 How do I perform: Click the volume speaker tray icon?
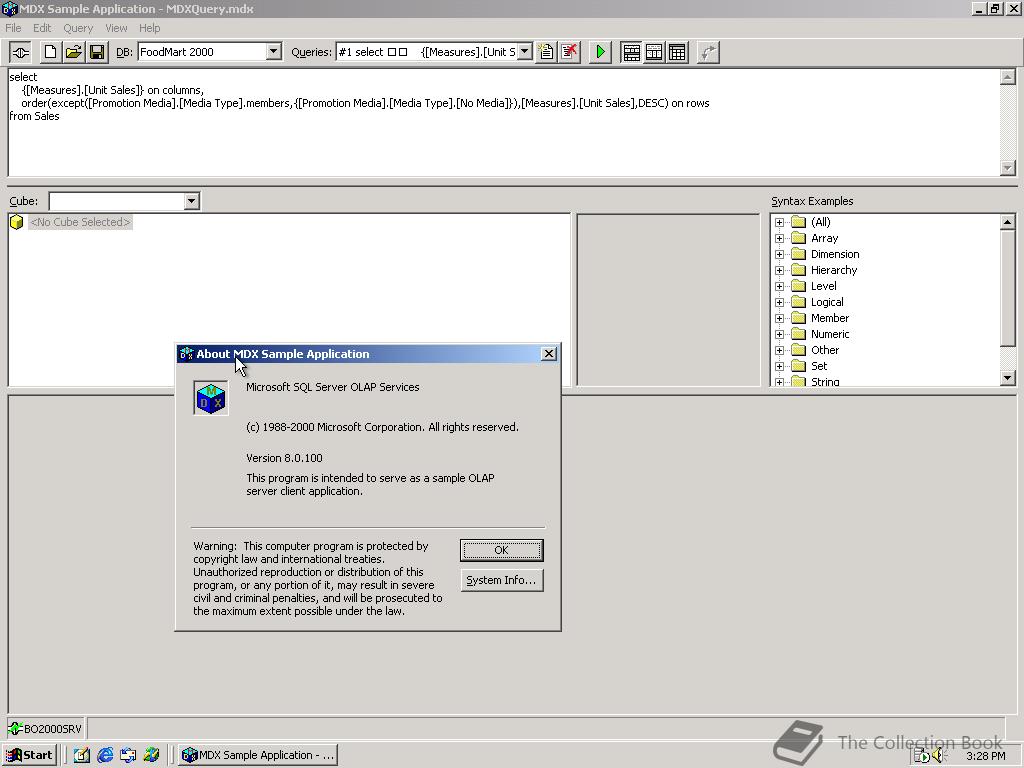(x=939, y=756)
